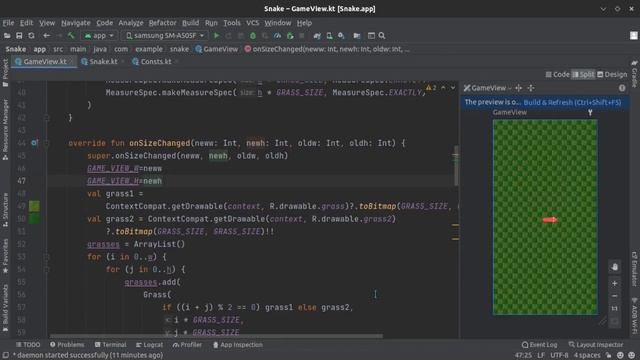Screen dimensions: 640x360
Task: Open Project Structure folder icon
Action: click(x=357, y=36)
